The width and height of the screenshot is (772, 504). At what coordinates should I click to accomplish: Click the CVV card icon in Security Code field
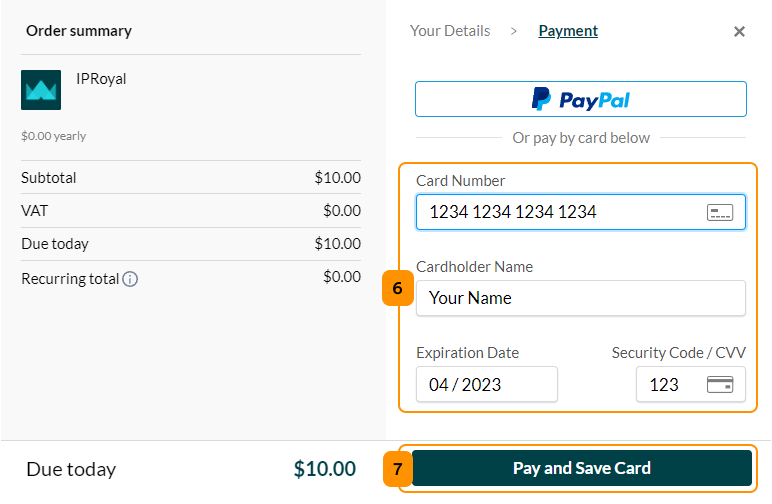pyautogui.click(x=720, y=384)
